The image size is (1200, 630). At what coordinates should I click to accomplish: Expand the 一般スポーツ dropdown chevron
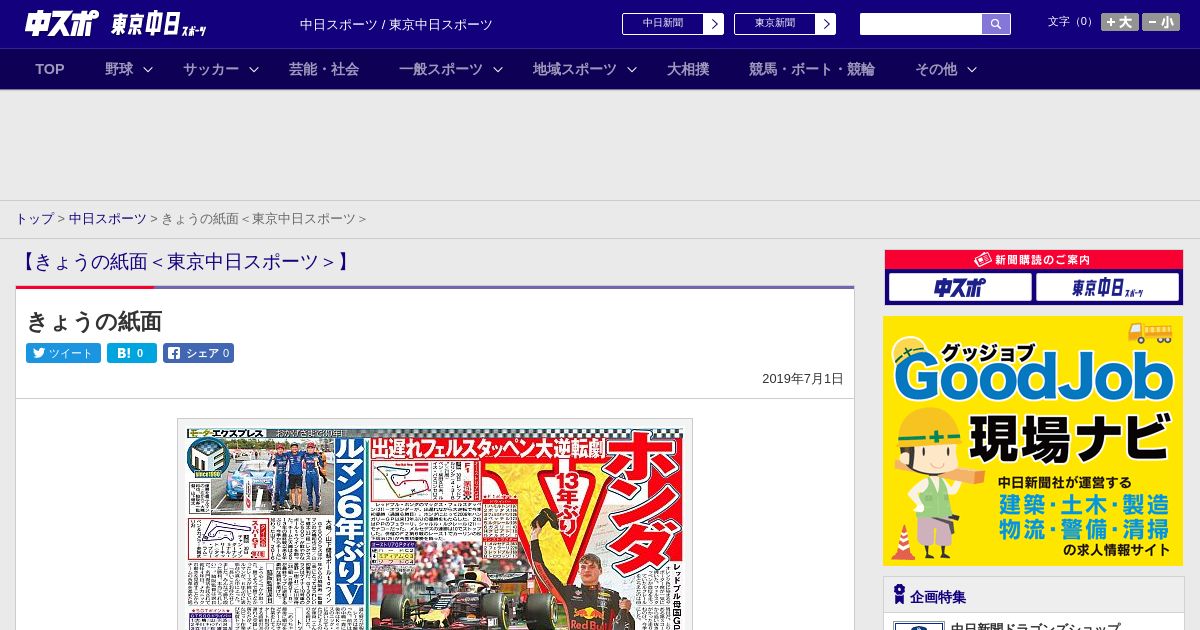pyautogui.click(x=498, y=69)
